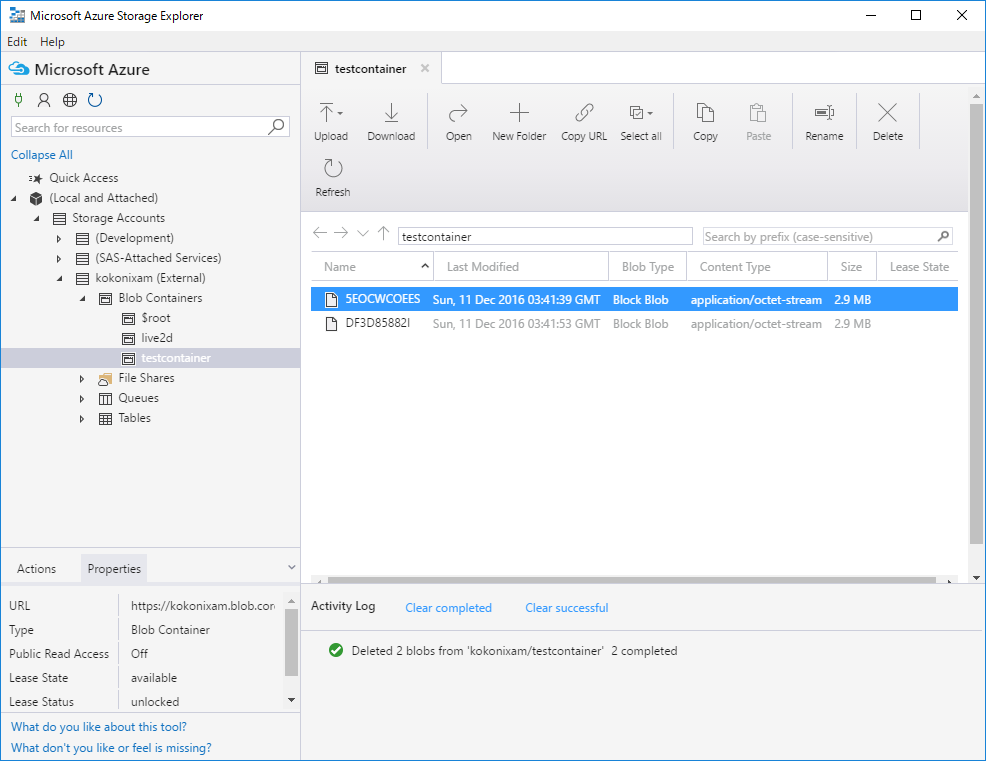This screenshot has height=761, width=986.
Task: Click the Download toolbar icon
Action: tap(391, 113)
